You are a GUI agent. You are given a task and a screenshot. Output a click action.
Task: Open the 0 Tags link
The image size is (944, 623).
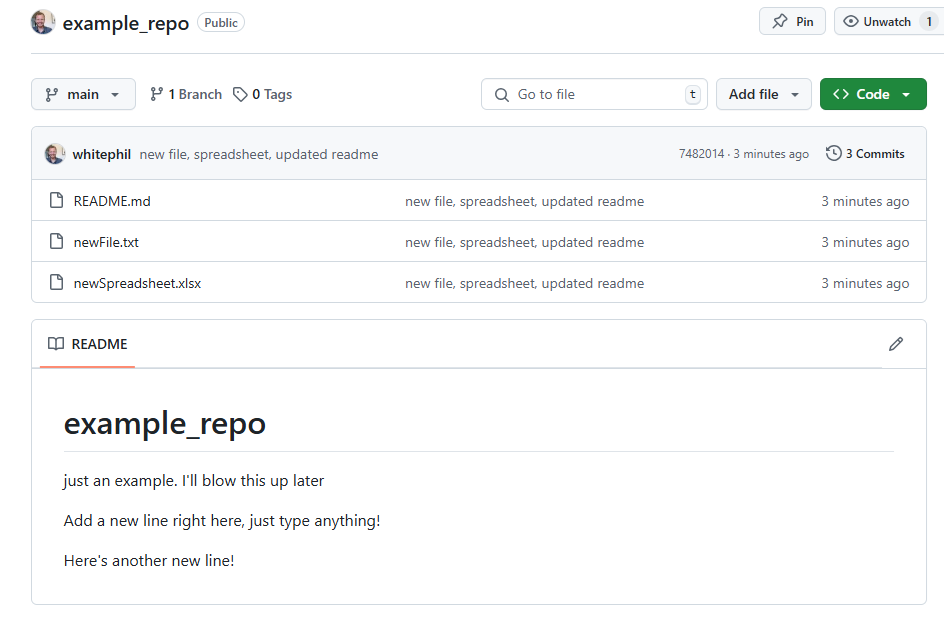[262, 95]
